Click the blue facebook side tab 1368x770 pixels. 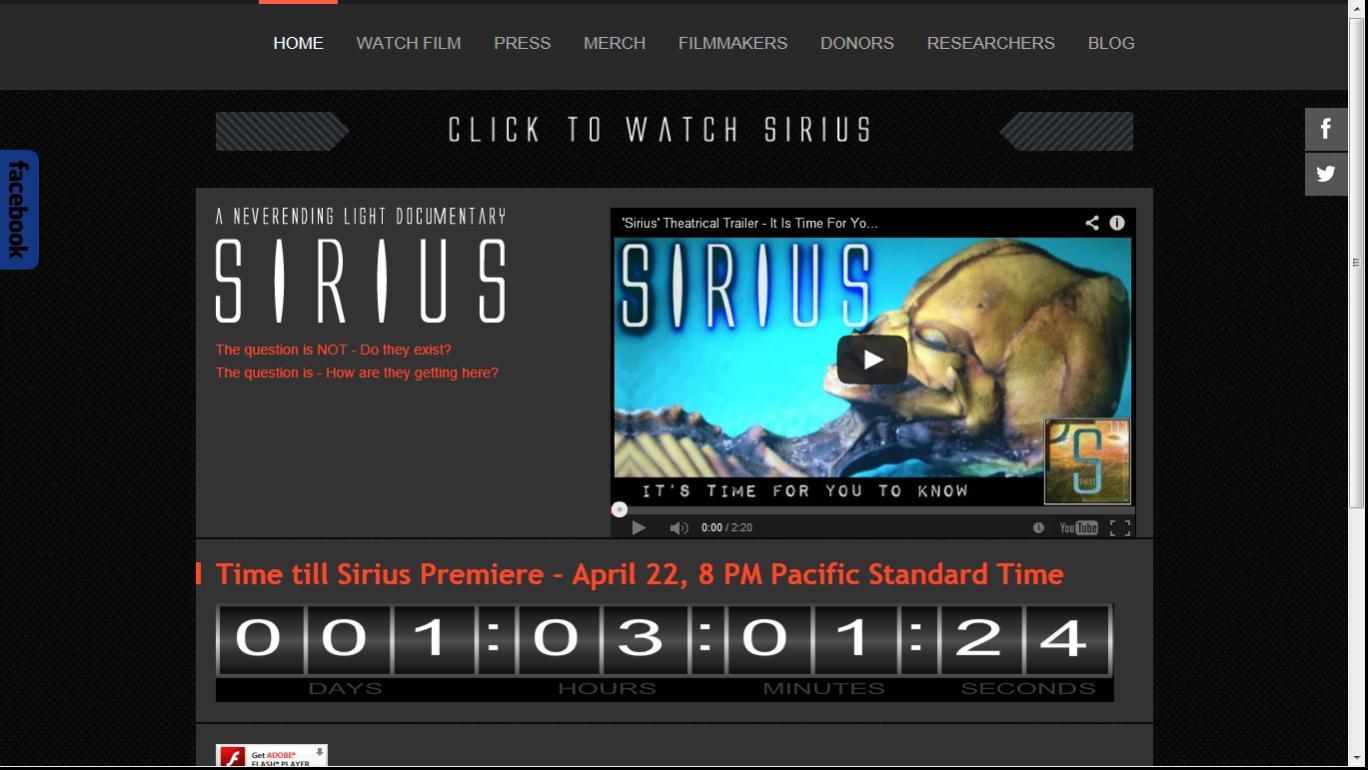pos(19,210)
